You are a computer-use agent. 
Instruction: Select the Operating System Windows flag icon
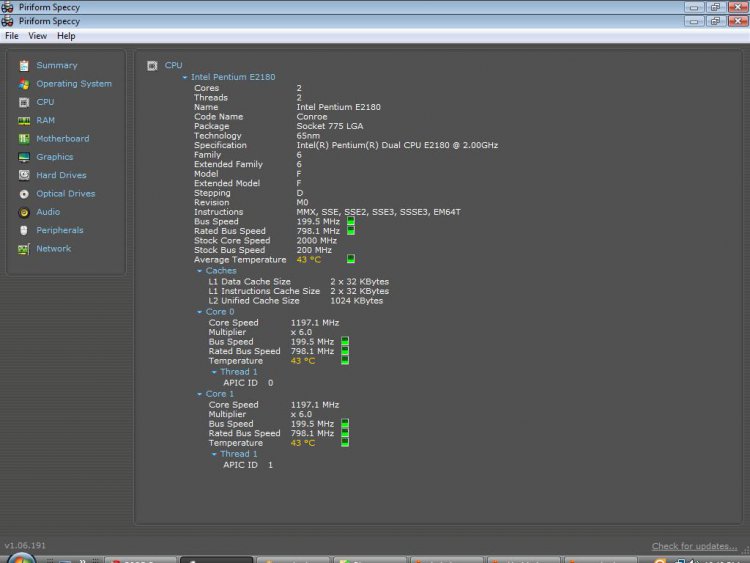point(24,84)
